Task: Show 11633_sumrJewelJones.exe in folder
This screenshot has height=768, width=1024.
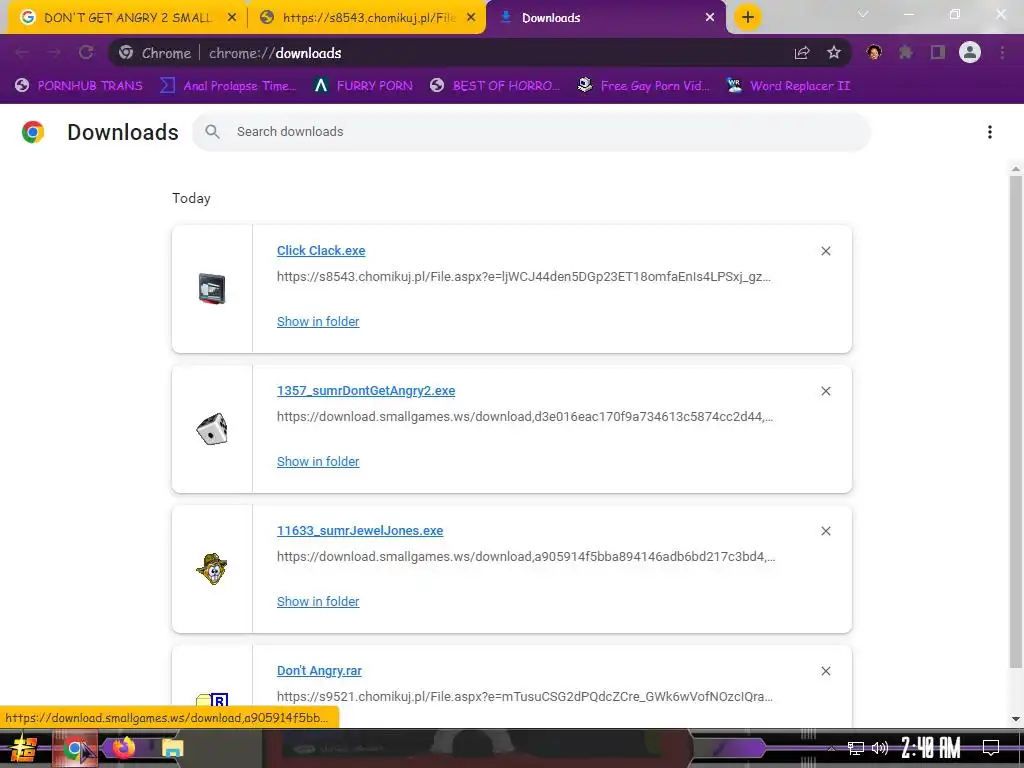Action: coord(318,601)
